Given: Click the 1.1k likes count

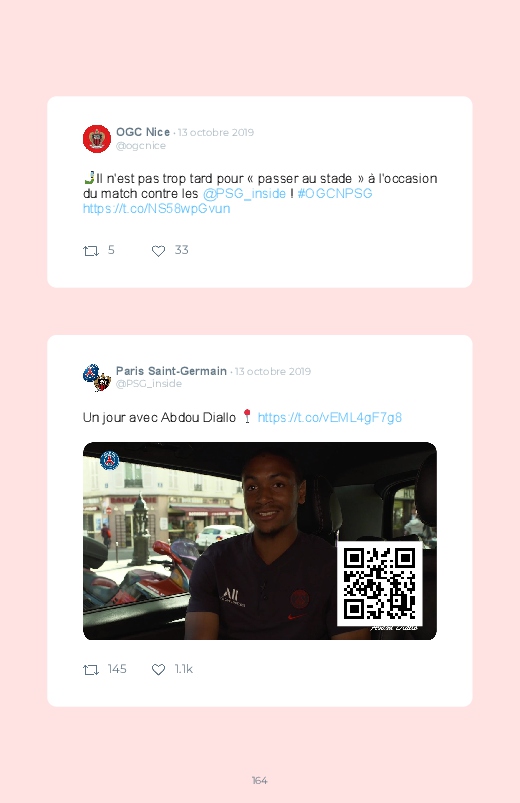Looking at the screenshot, I should [183, 669].
